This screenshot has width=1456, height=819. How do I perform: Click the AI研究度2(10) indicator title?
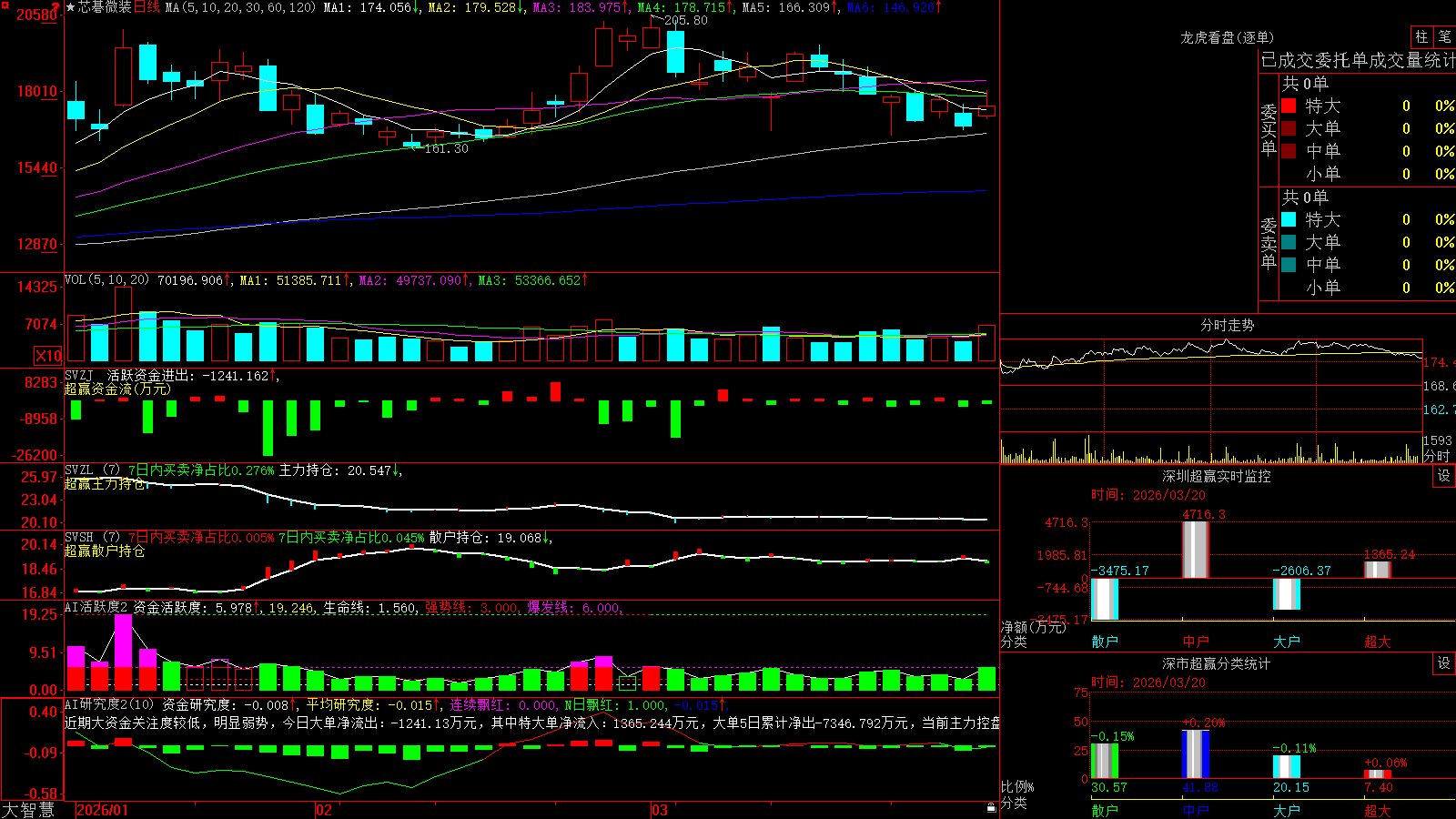tap(109, 704)
